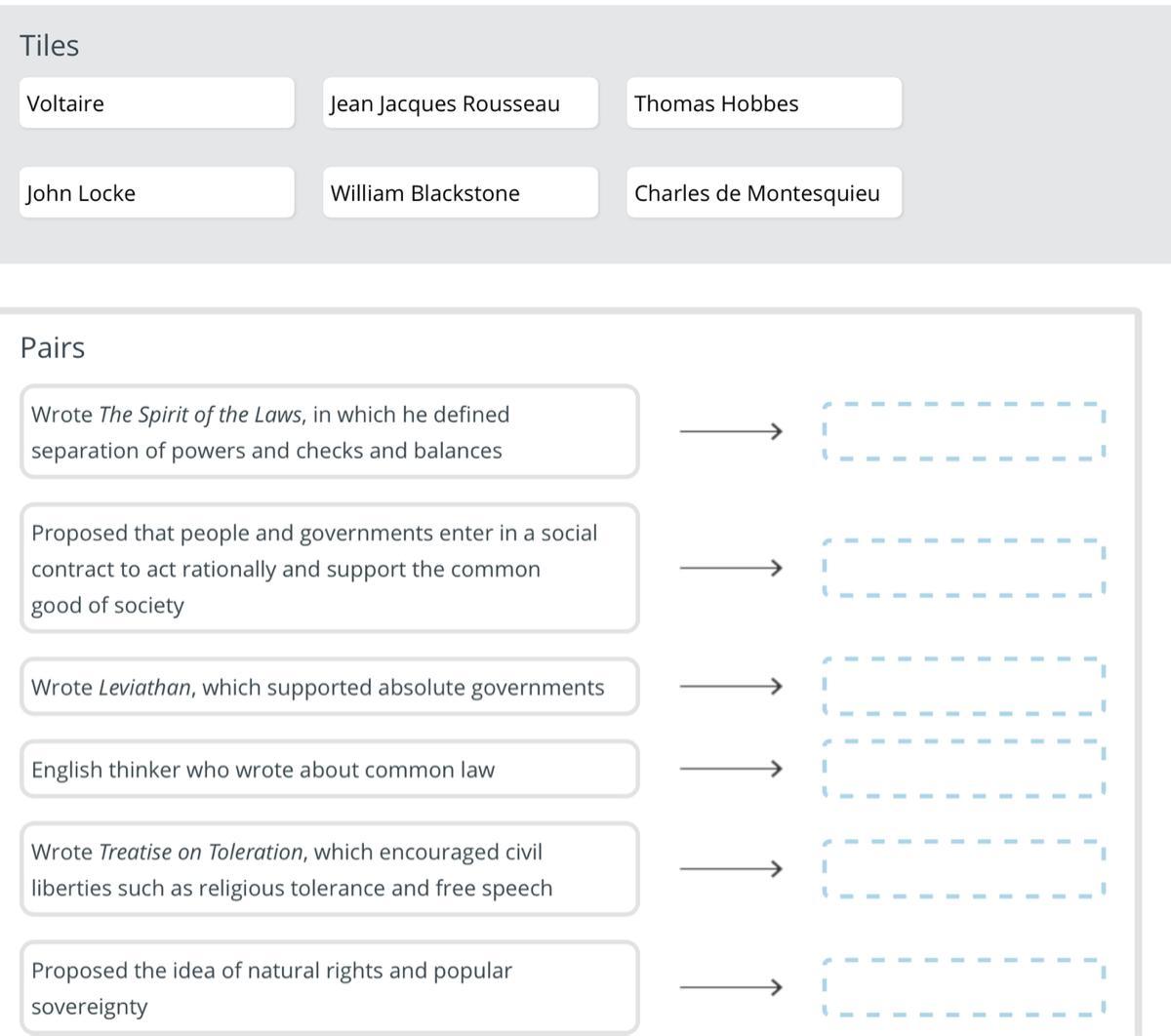Click the Treatise on Toleration description
The height and width of the screenshot is (1036, 1171).
tap(329, 869)
